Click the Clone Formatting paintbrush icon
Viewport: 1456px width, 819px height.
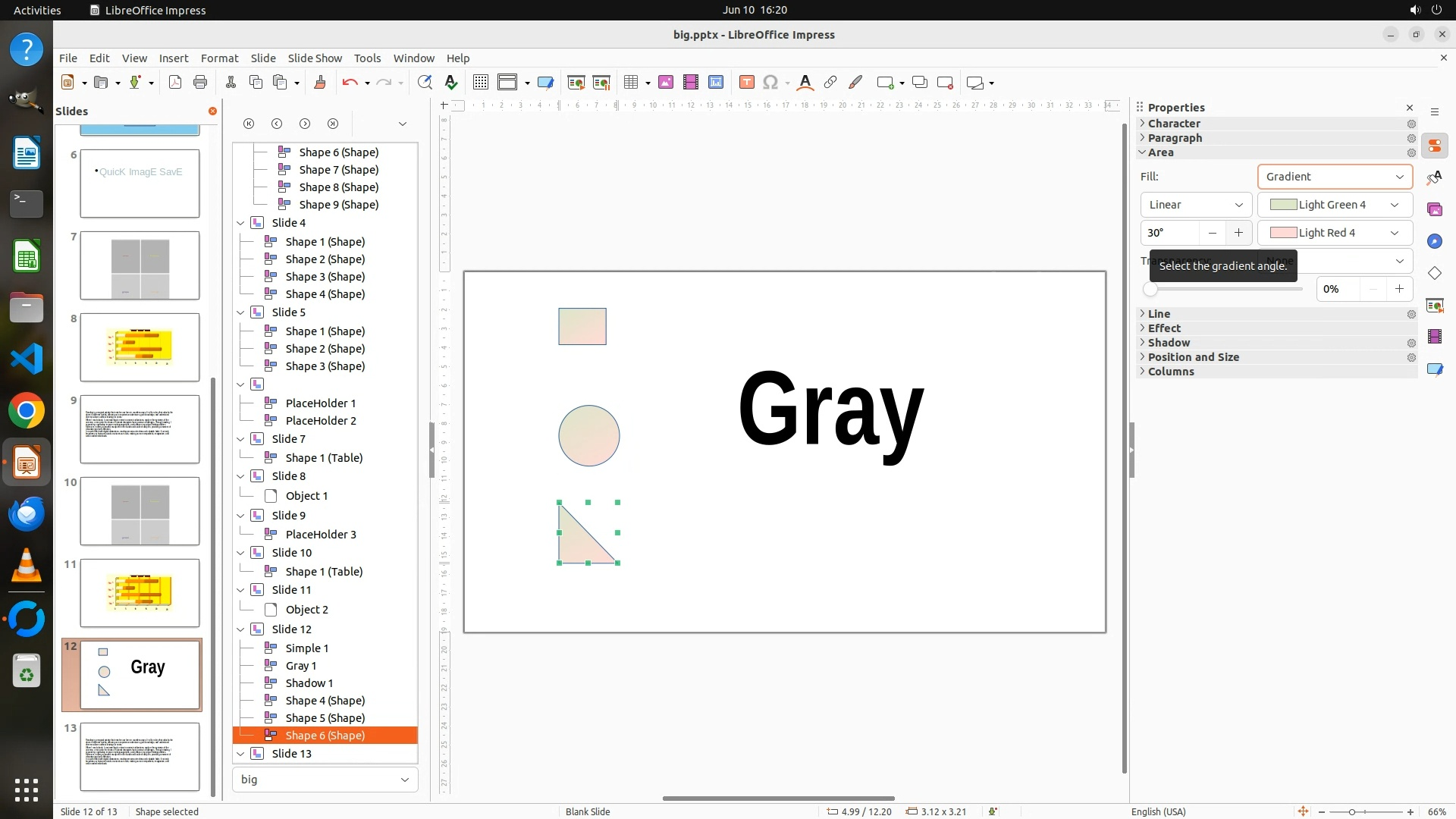[319, 83]
